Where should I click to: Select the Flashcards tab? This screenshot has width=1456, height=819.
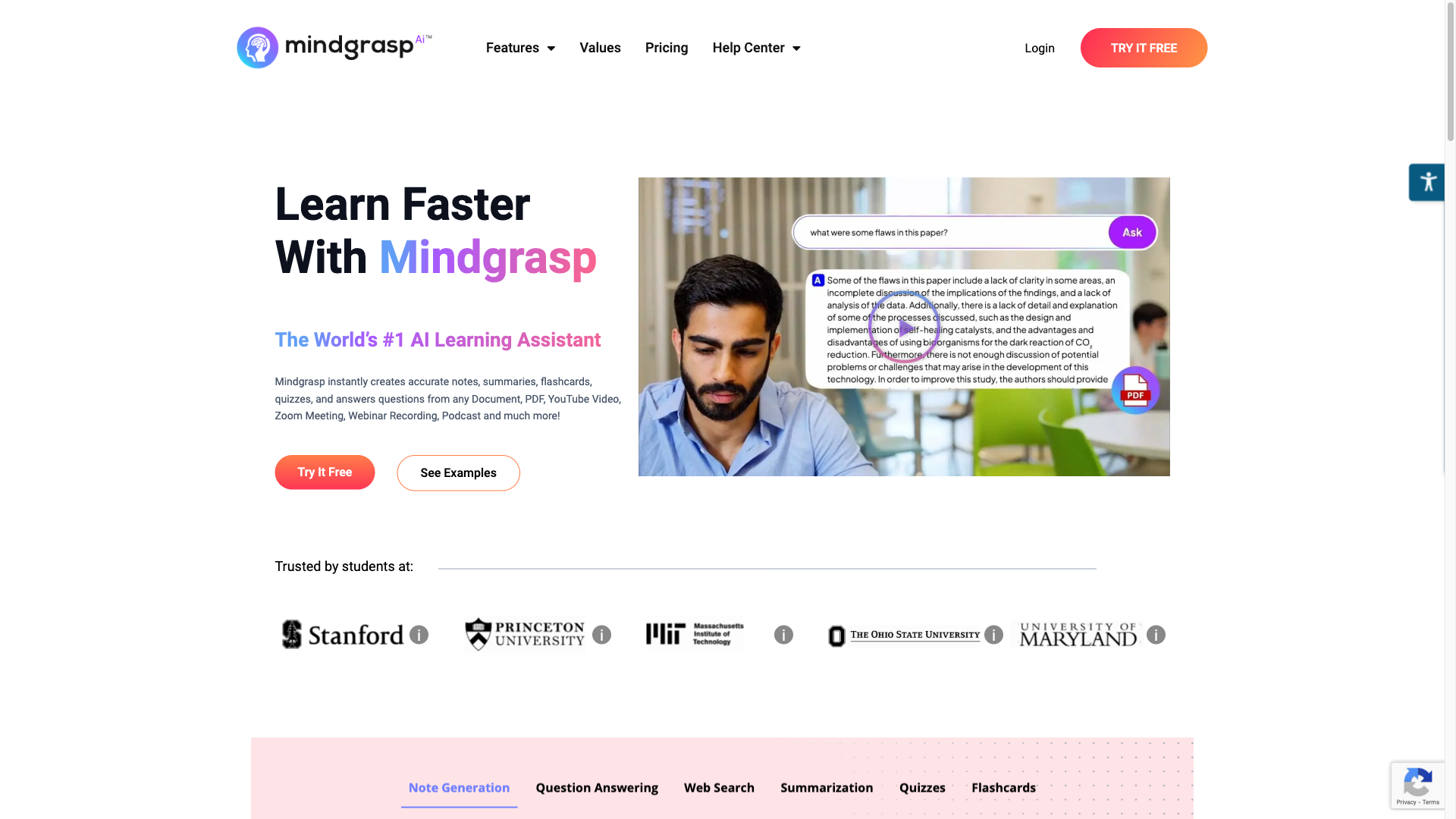pos(1004,788)
